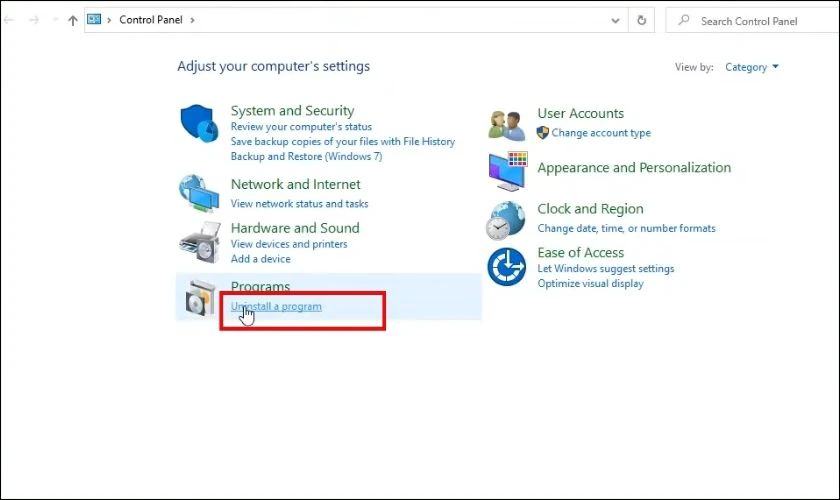Open Network and Internet category

(x=296, y=184)
